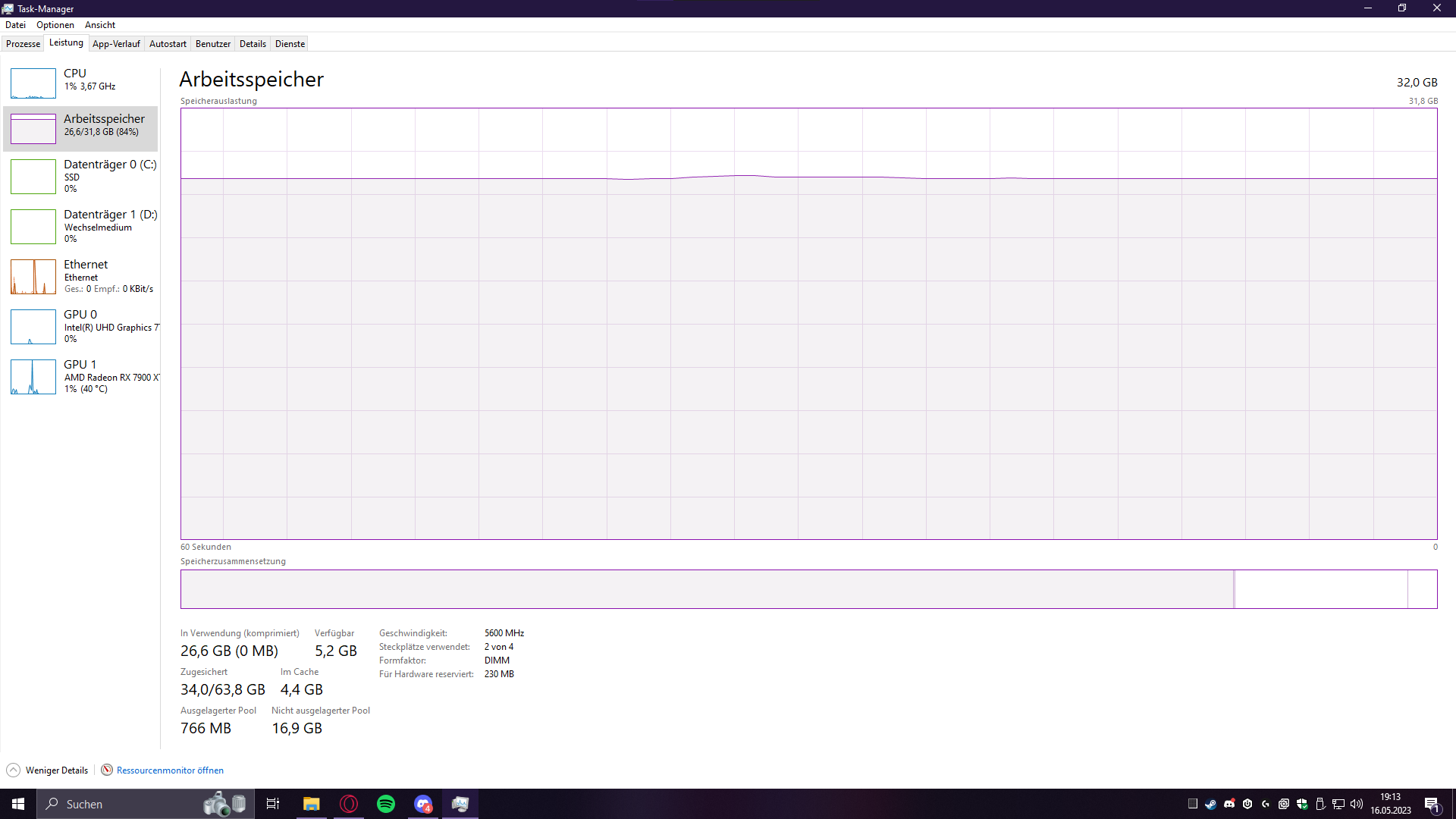
Task: Switch to the Prozesse tab
Action: click(23, 44)
